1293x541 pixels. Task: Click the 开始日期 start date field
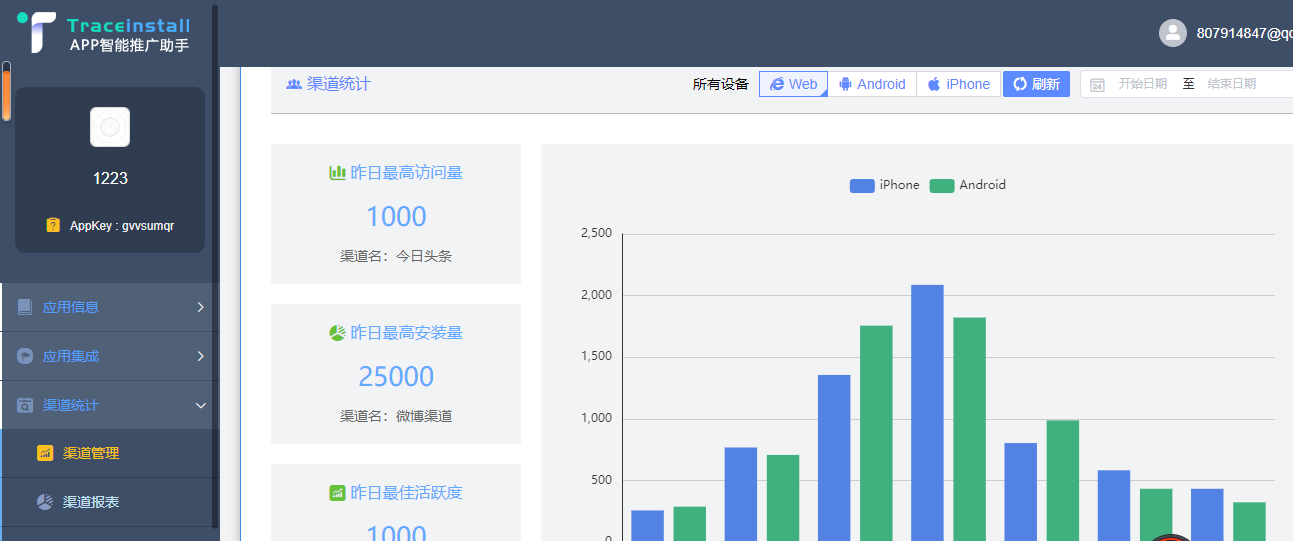pos(1142,84)
